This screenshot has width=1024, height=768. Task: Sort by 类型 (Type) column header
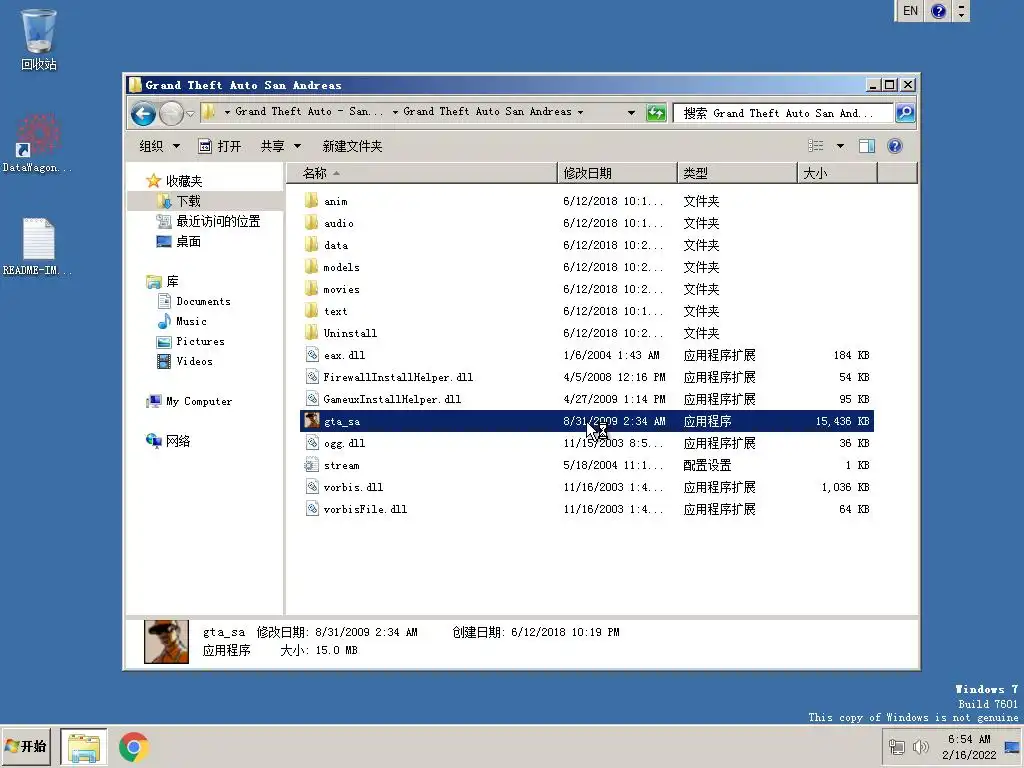tap(738, 173)
